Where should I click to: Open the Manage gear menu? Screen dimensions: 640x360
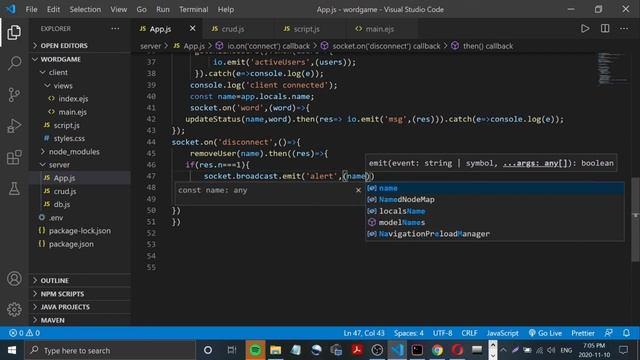pos(14,309)
